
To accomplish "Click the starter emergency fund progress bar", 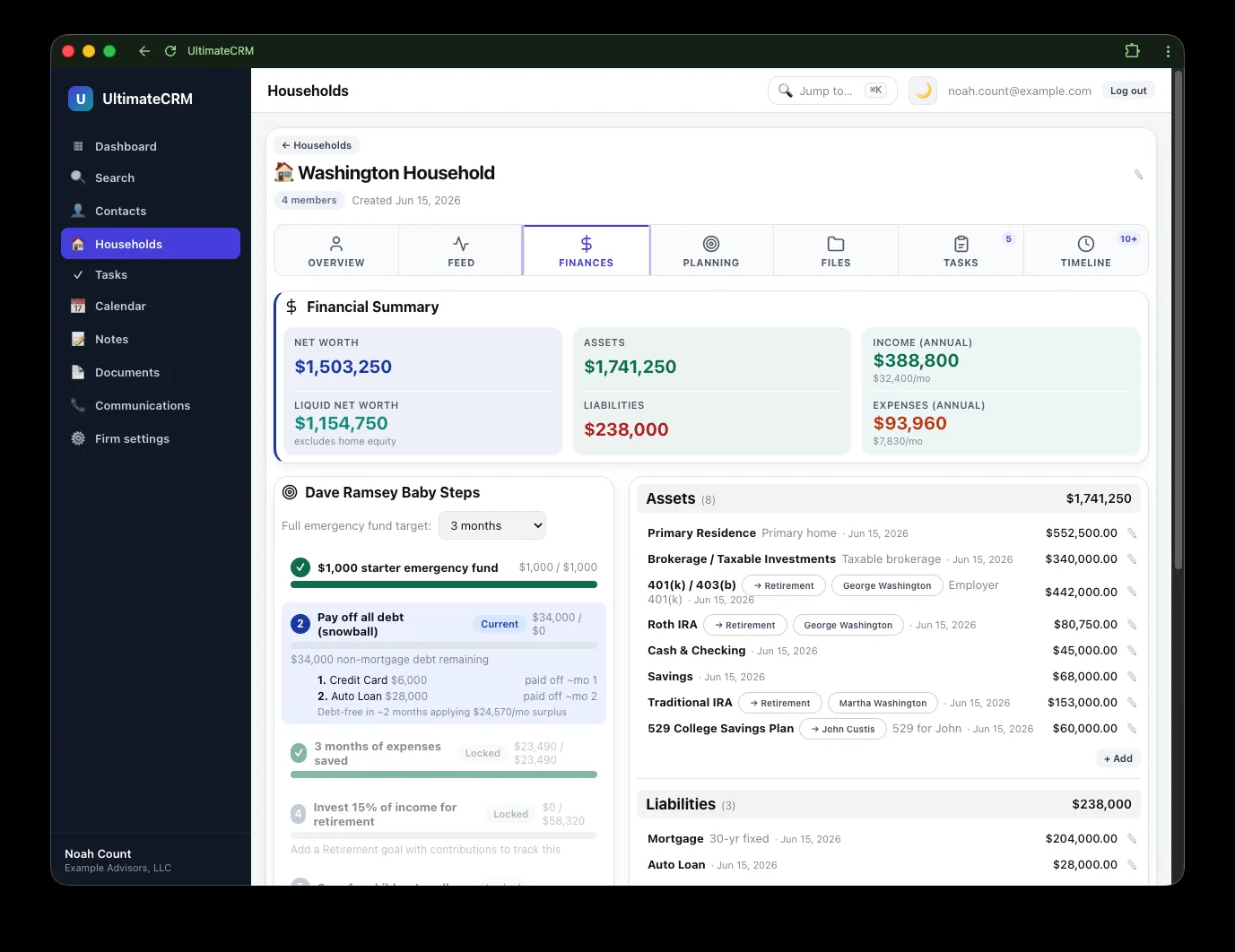I will pyautogui.click(x=444, y=584).
